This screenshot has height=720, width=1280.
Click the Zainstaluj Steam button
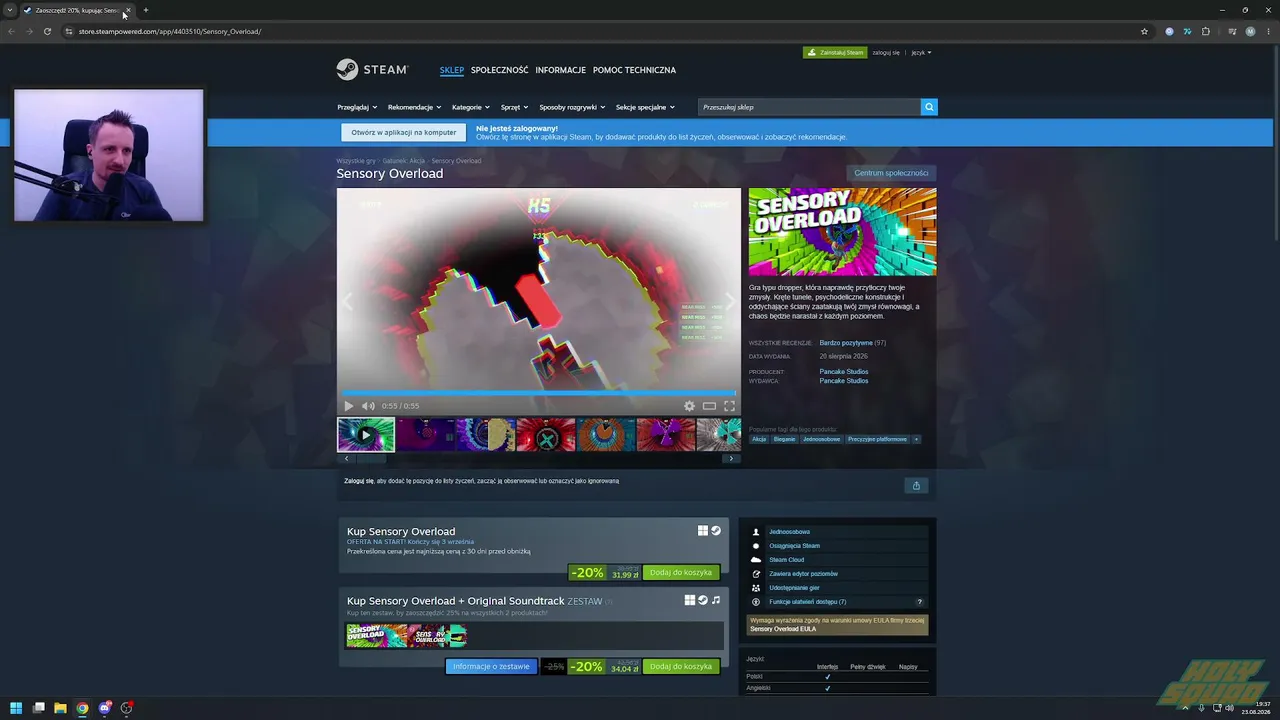835,52
